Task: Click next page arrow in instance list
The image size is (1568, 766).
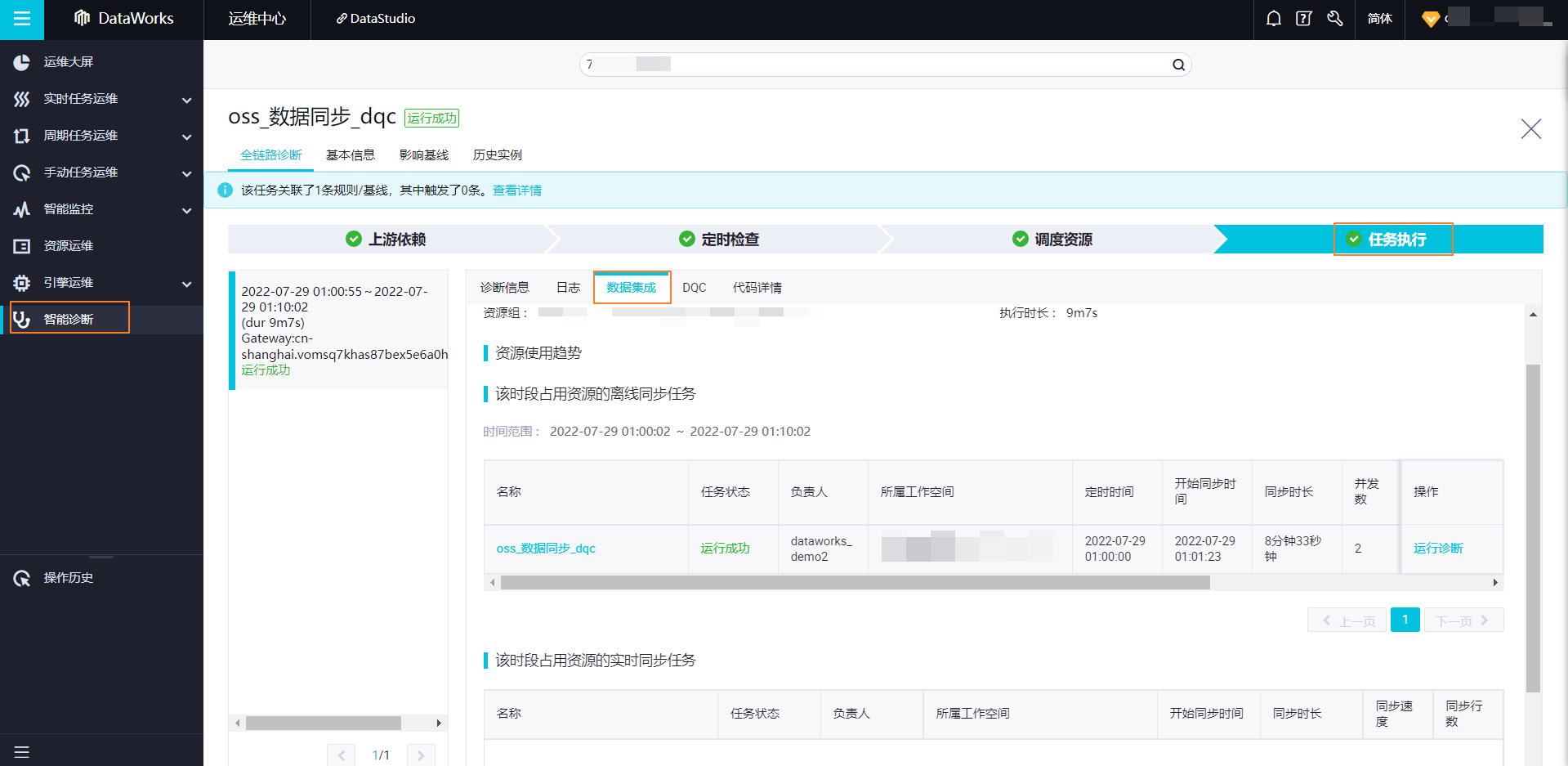Action: [421, 755]
